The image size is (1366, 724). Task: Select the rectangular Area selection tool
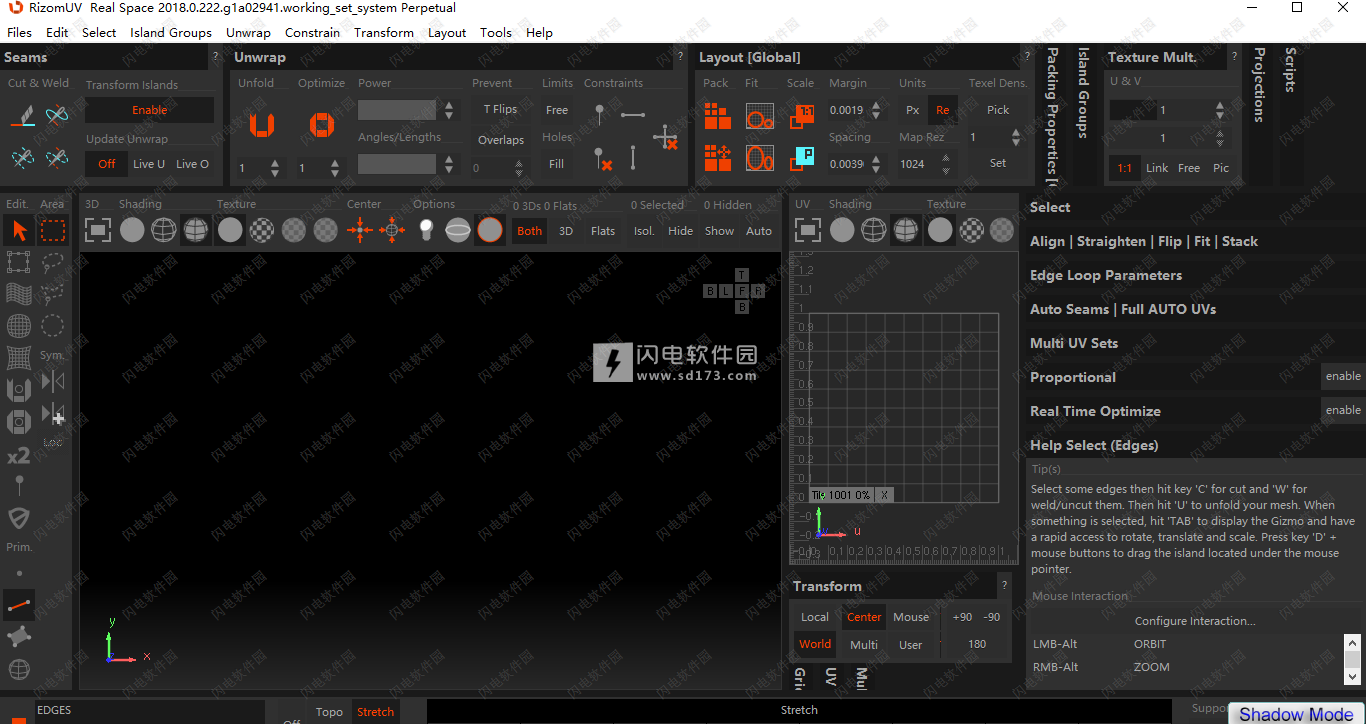click(x=53, y=231)
